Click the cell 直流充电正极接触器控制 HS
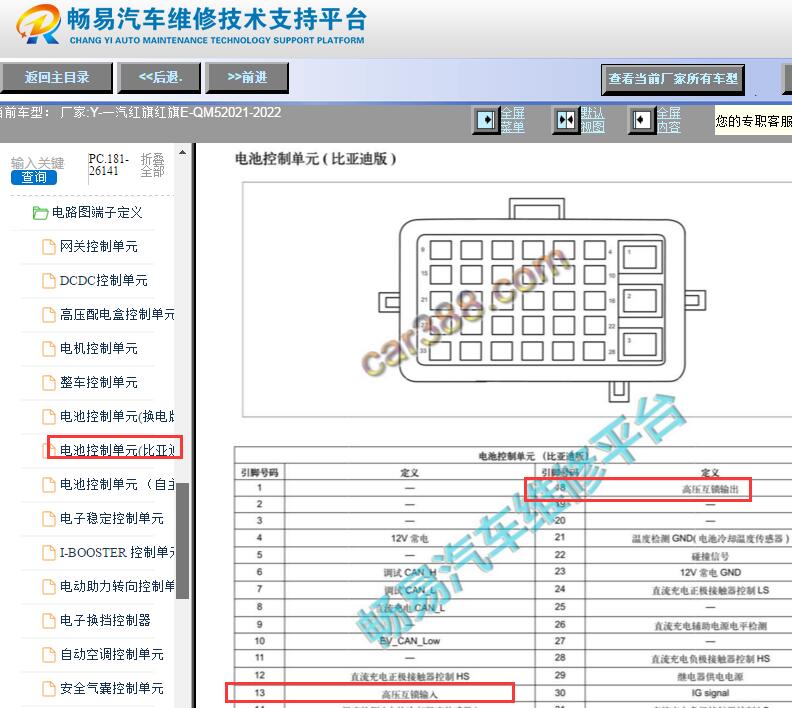 [410, 676]
